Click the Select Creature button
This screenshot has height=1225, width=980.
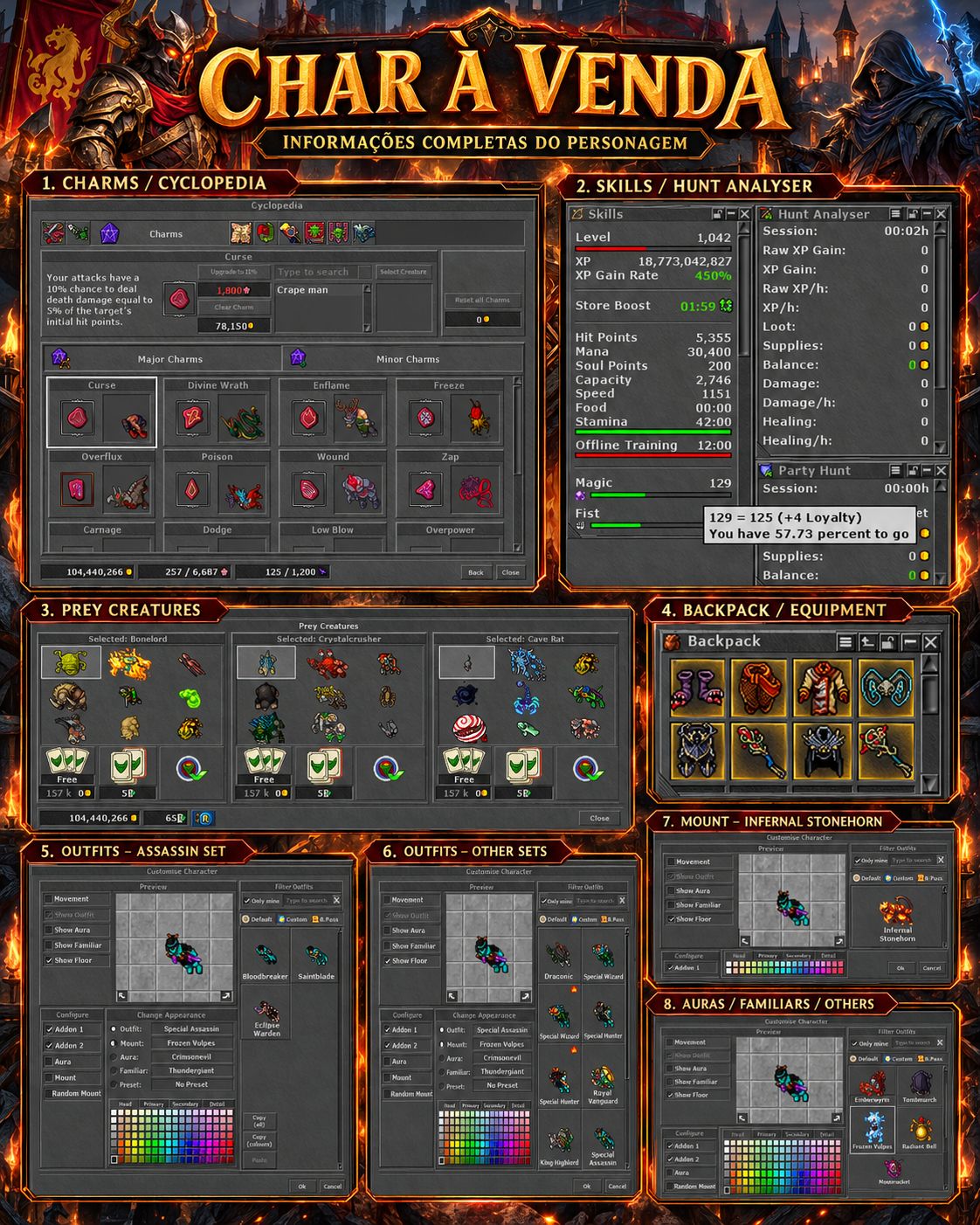[403, 272]
